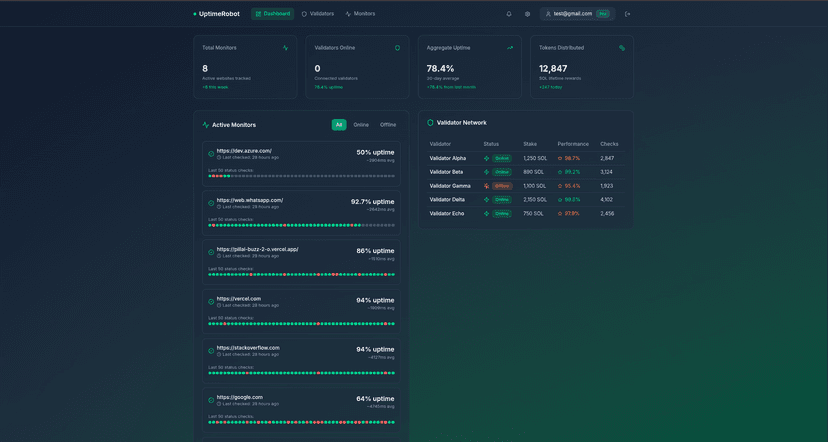
Task: Click the logout arrow icon
Action: [627, 14]
